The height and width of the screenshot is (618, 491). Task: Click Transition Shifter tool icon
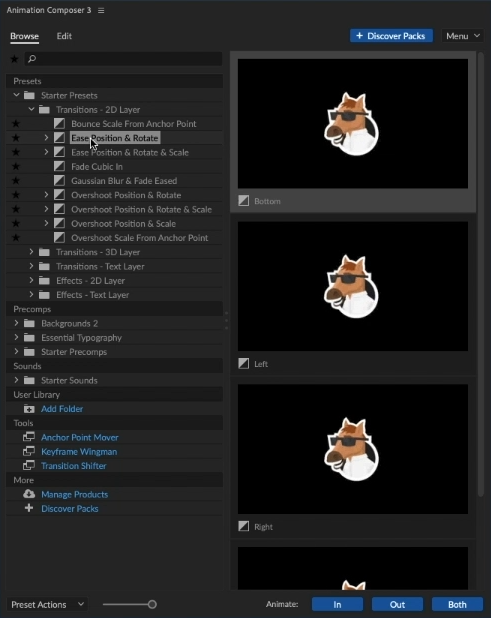[29, 465]
